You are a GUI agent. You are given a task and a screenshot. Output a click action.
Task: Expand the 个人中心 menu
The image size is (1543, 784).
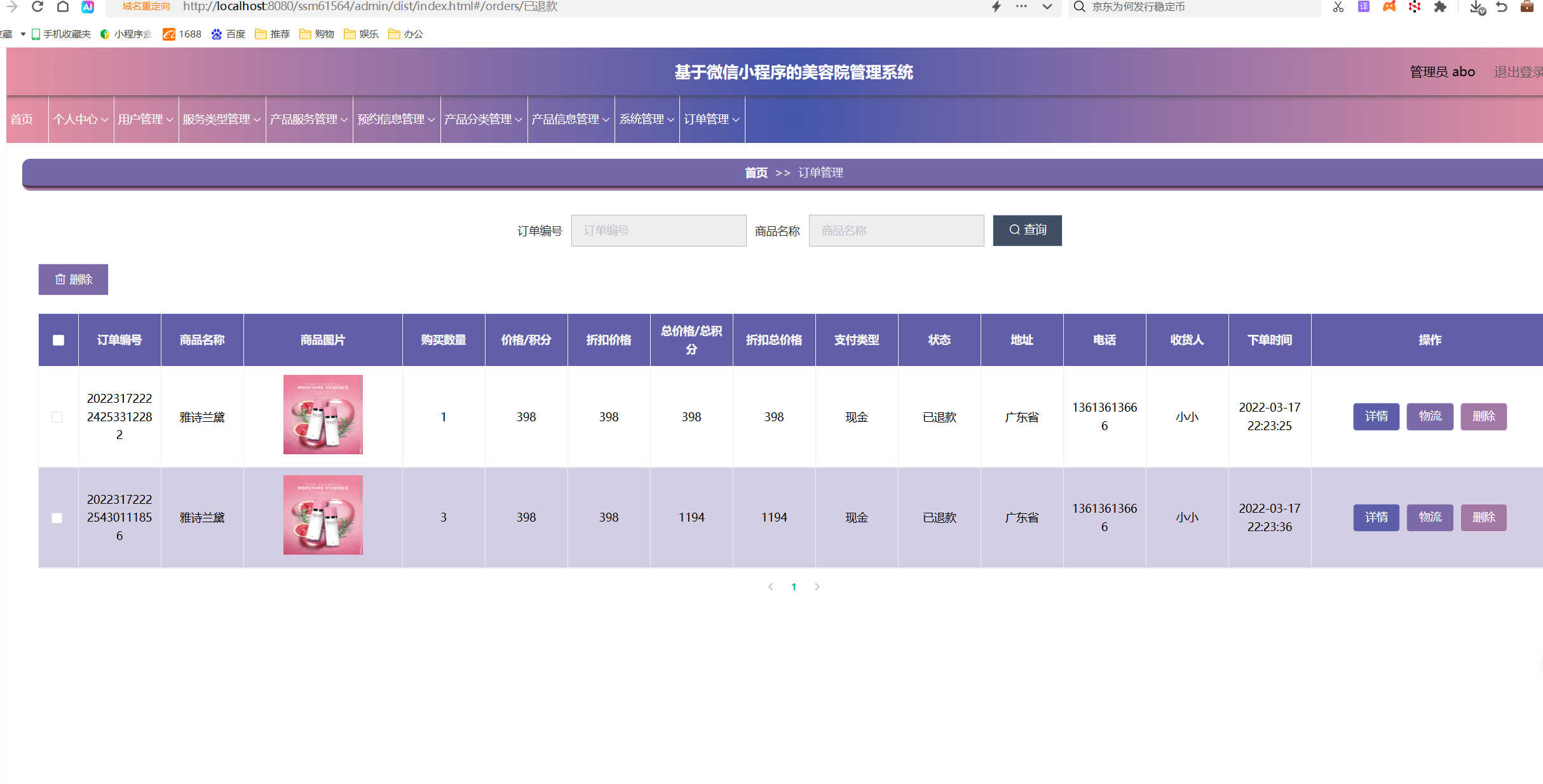coord(81,119)
